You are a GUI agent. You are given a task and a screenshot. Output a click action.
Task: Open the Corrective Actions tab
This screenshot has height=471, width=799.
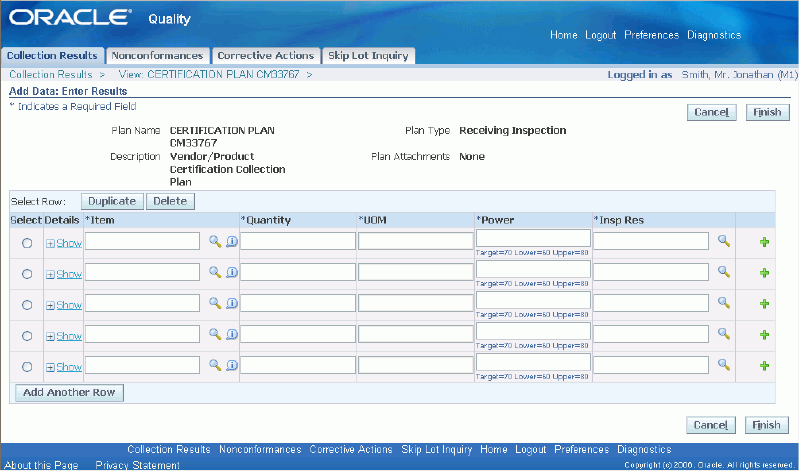[x=265, y=56]
